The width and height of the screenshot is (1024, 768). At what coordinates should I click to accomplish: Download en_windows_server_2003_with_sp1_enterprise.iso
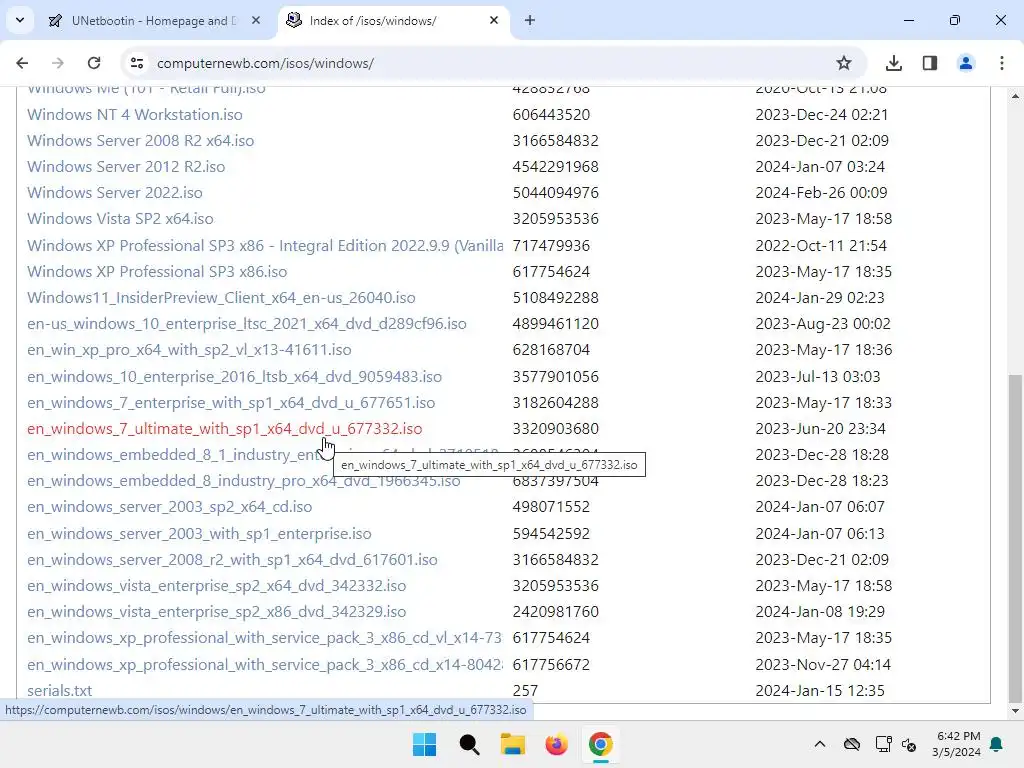coord(199,534)
